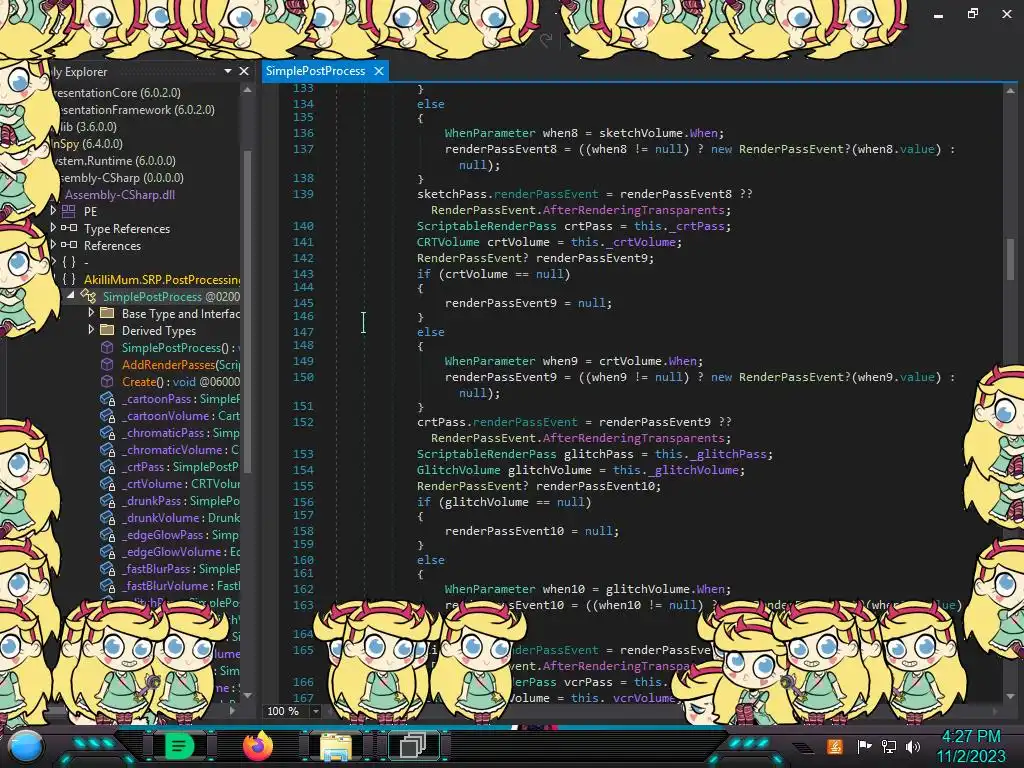Click the _chromaticPass private field icon
The height and width of the screenshot is (768, 1024).
107,432
